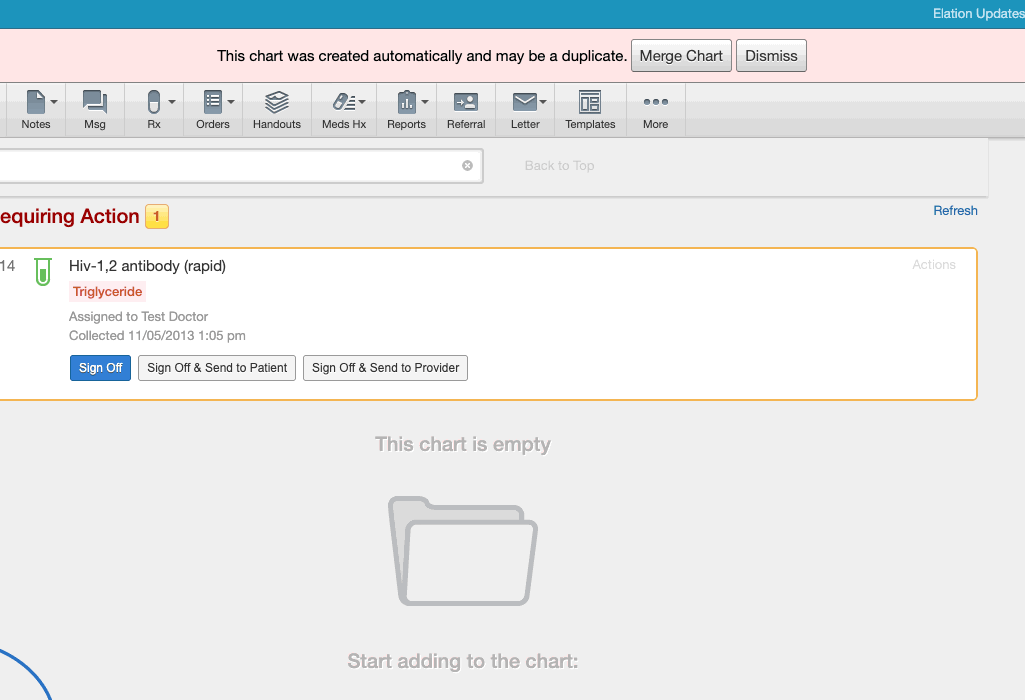Viewport: 1025px width, 700px height.
Task: Open the Notes document icon
Action: [35, 102]
